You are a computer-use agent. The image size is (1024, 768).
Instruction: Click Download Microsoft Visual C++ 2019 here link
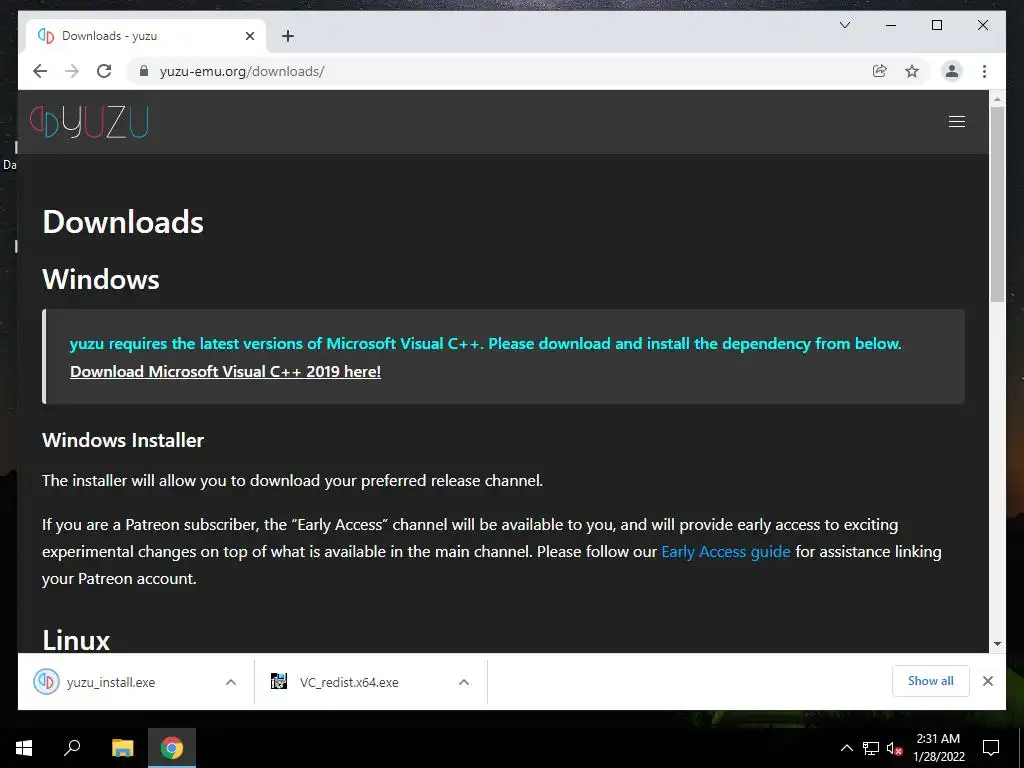click(x=225, y=372)
